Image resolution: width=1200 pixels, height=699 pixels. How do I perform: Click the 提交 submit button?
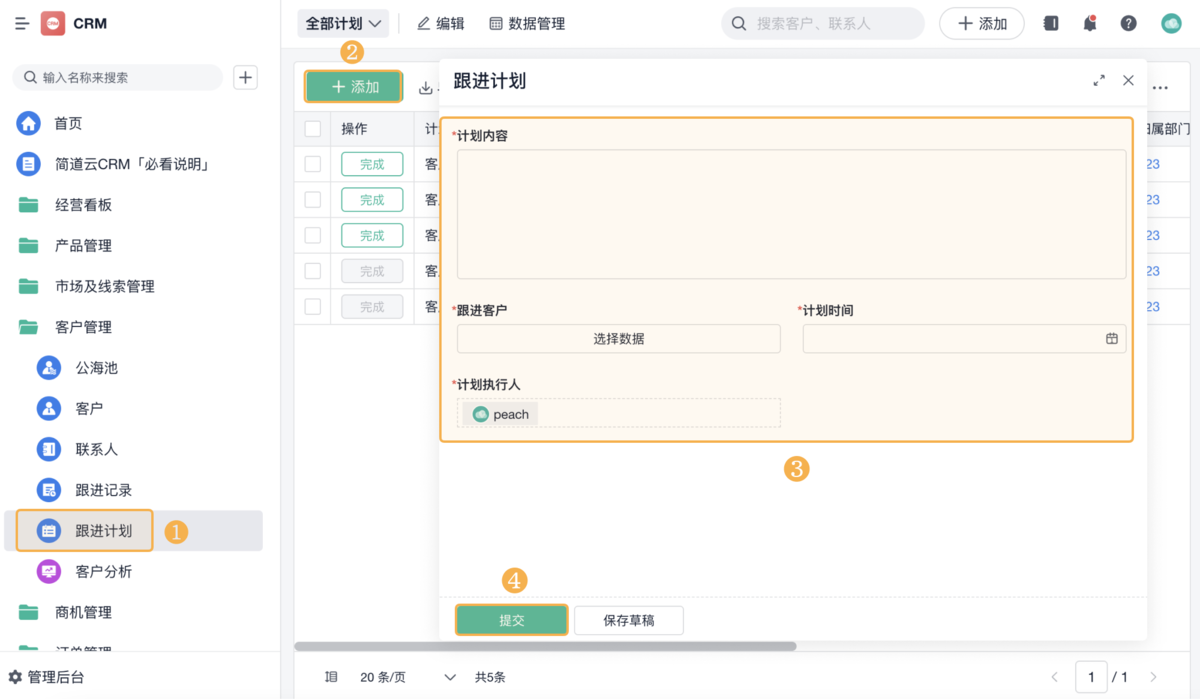(x=511, y=620)
